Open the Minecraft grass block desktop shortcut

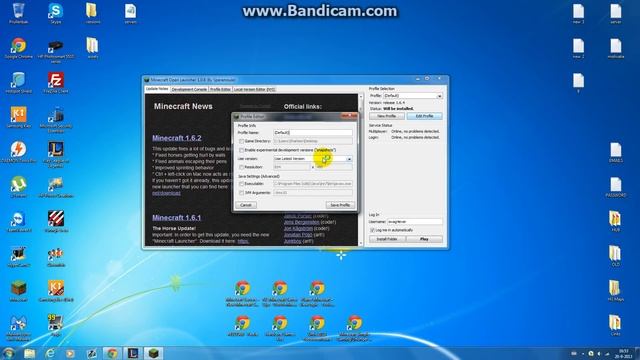[x=18, y=291]
